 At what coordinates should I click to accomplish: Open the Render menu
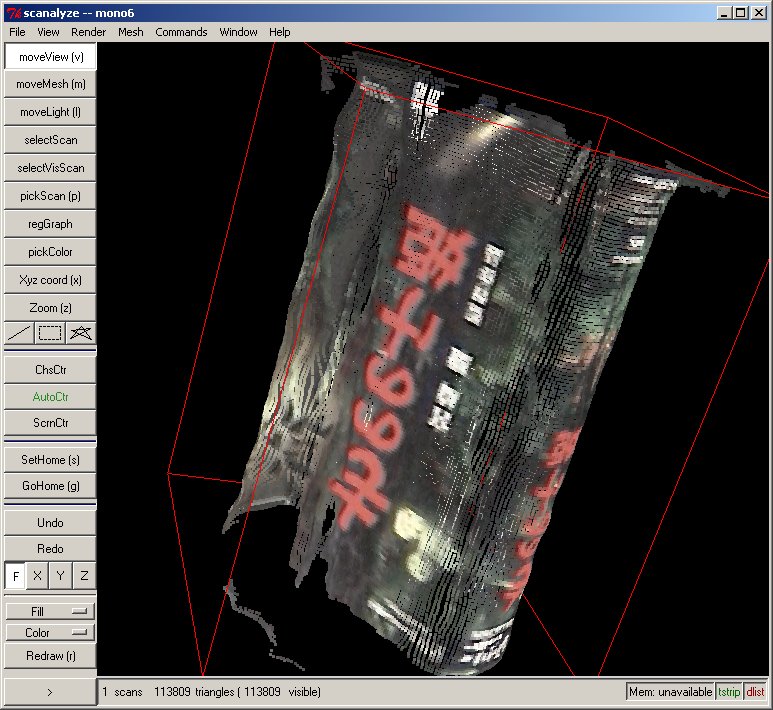coord(88,32)
